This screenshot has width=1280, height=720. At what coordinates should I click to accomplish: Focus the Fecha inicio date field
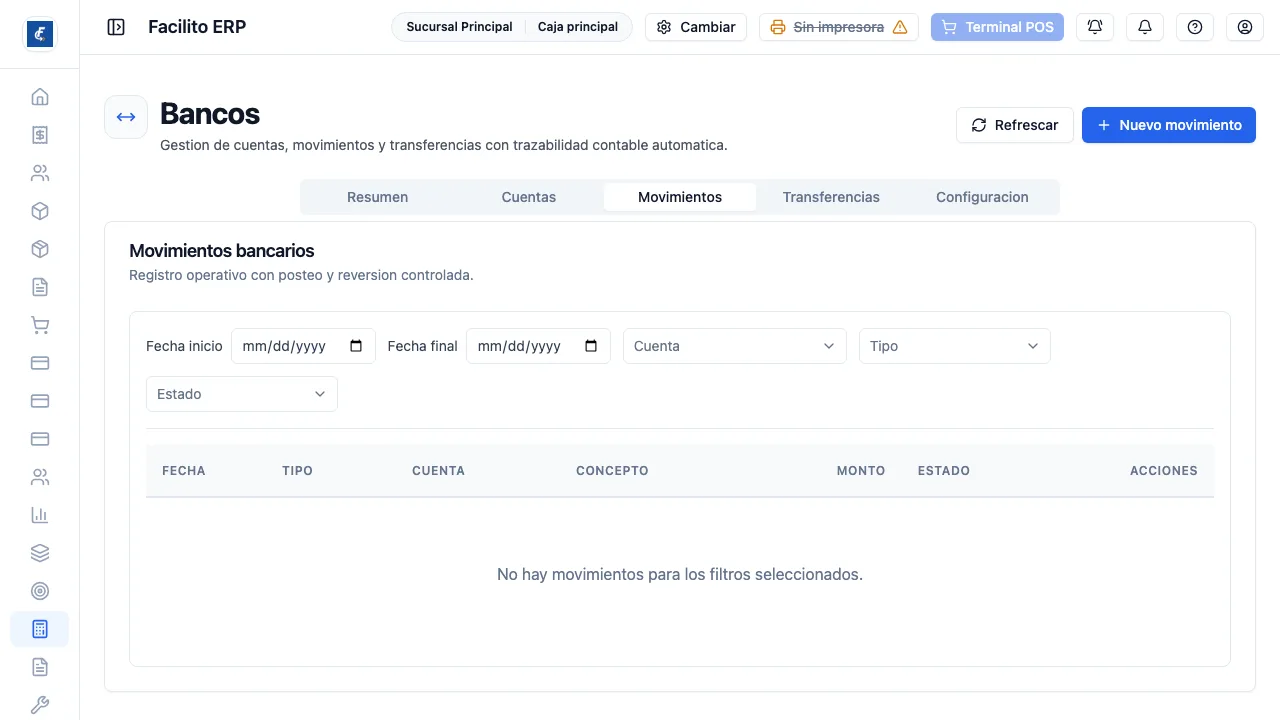point(303,346)
